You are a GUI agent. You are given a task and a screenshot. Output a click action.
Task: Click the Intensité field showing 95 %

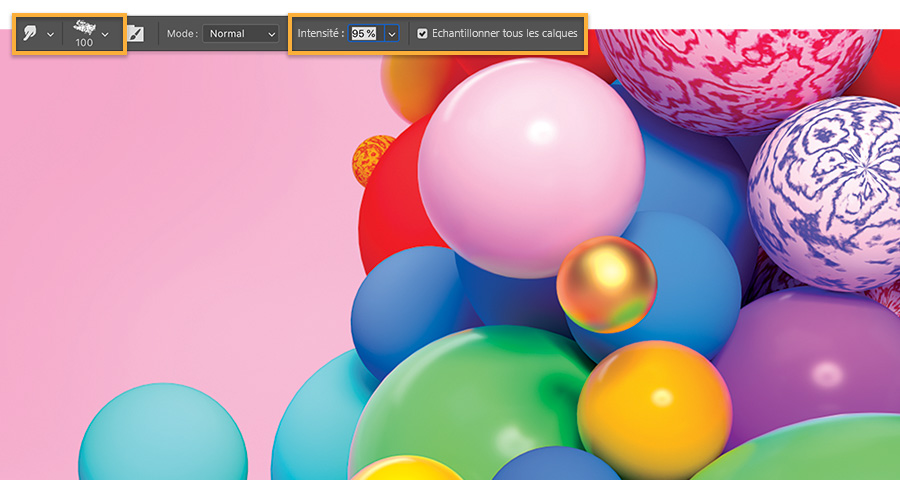366,34
